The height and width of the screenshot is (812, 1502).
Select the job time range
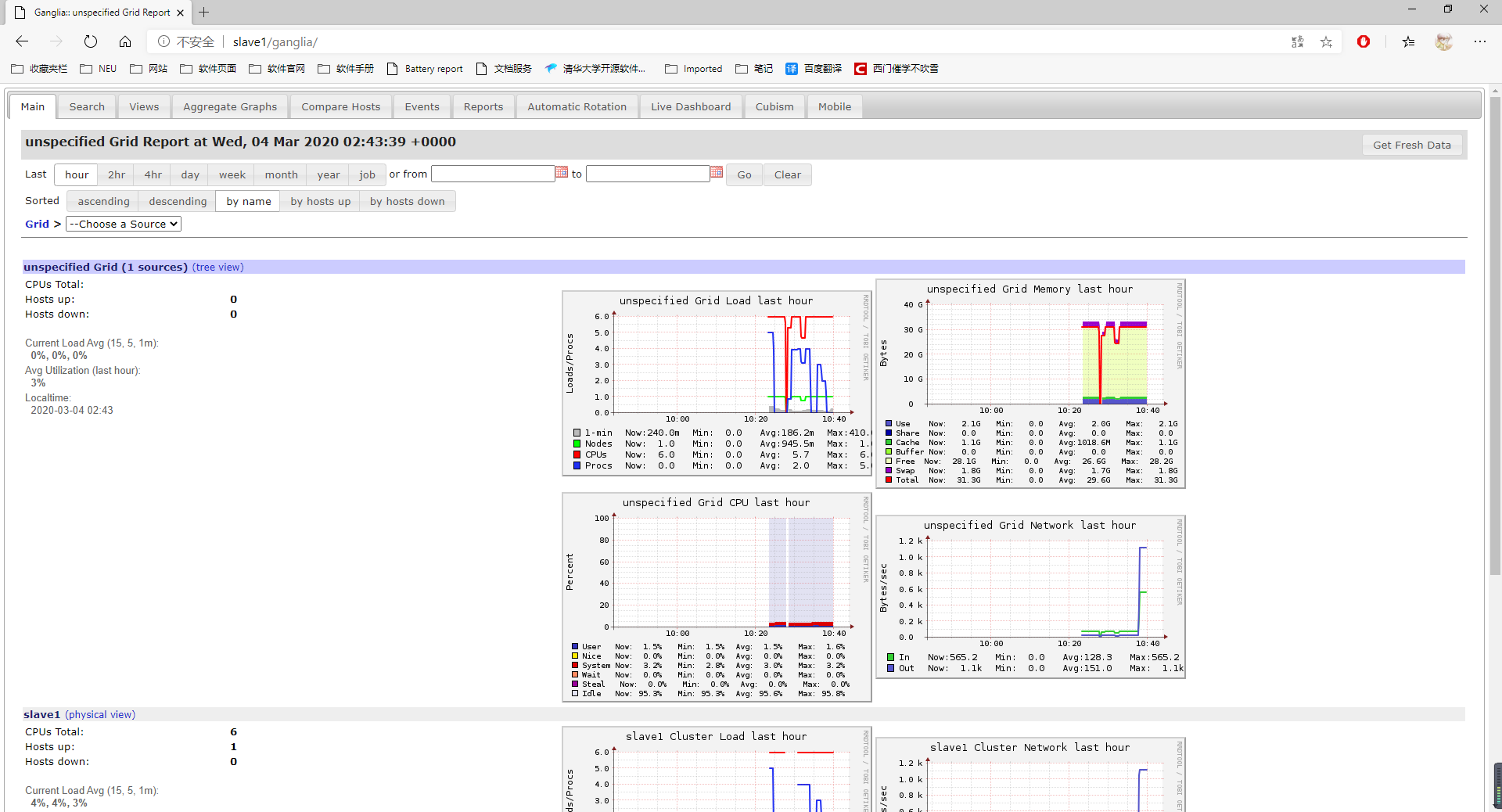[x=367, y=174]
